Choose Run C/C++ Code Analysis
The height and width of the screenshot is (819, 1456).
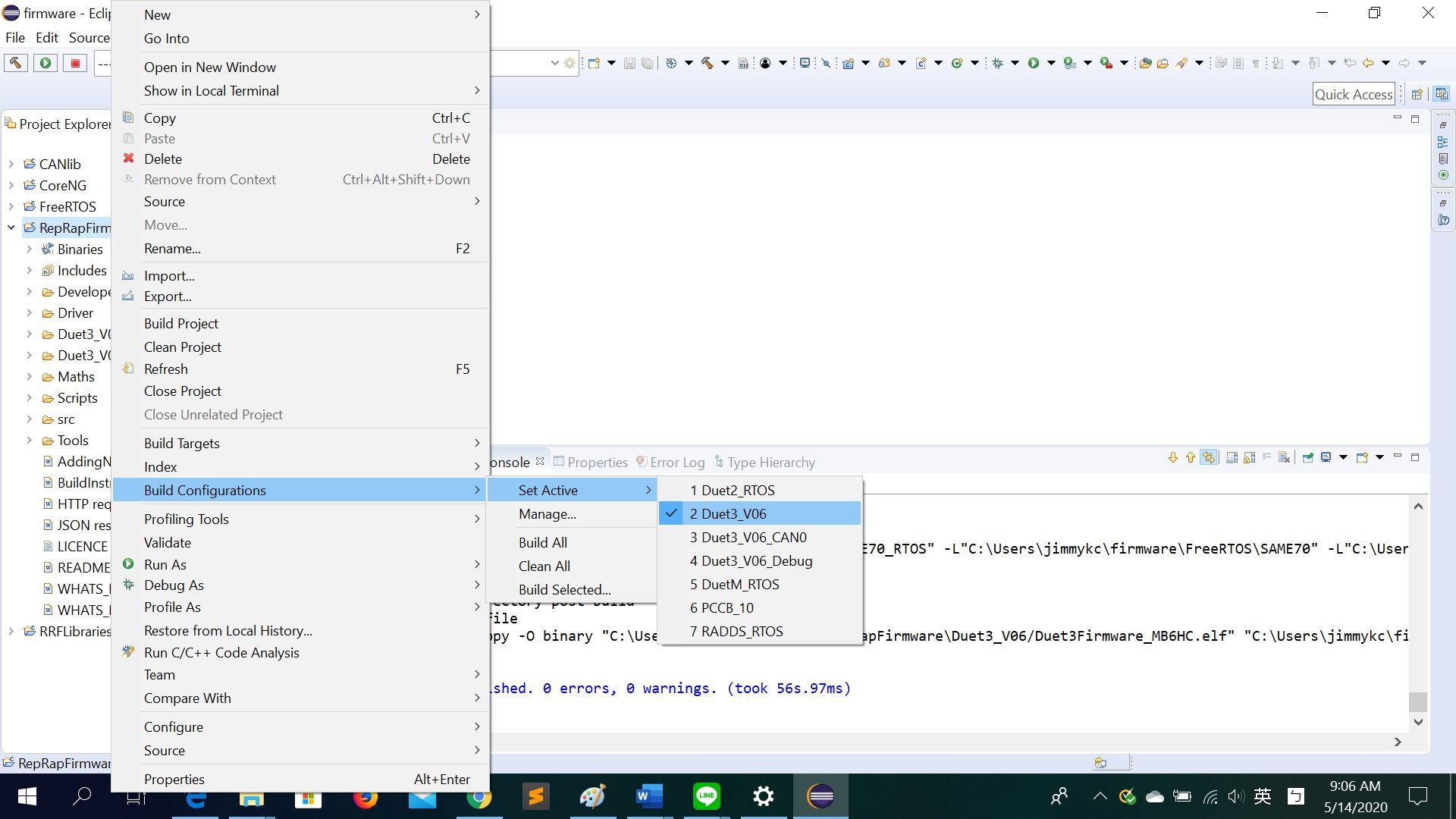click(300, 652)
